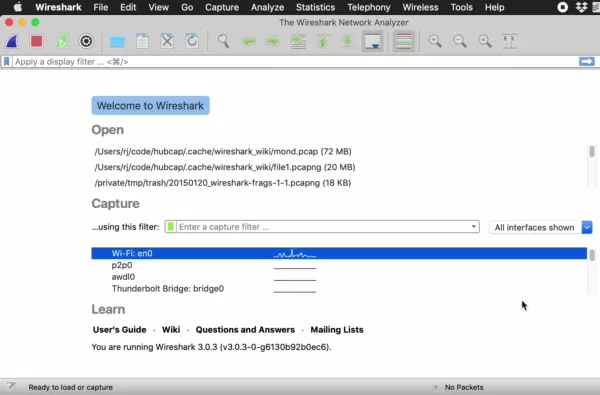Open recent file file1.pcapng
Screen dimensions: 600x395
coord(225,167)
